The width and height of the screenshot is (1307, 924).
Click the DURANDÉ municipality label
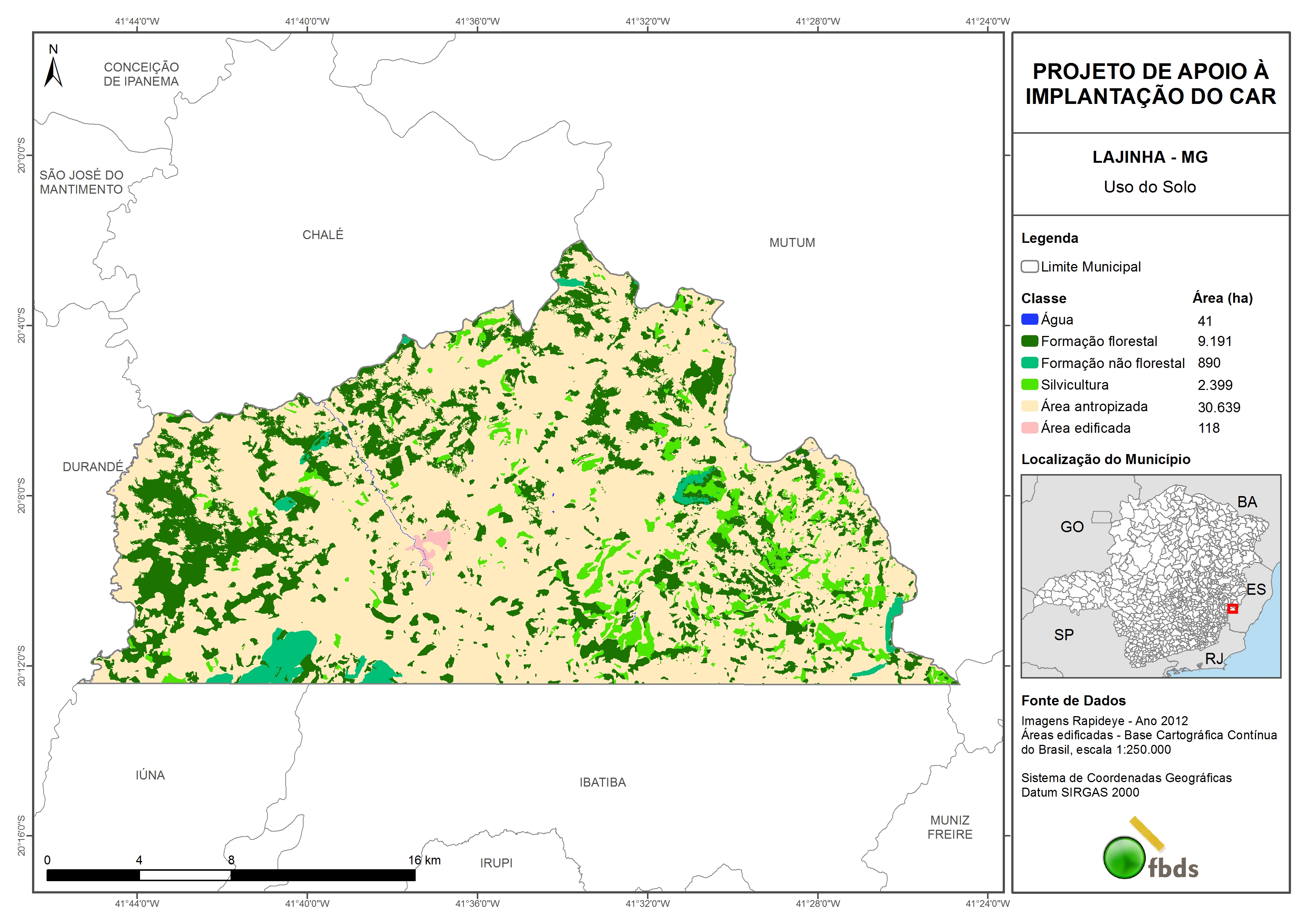93,467
